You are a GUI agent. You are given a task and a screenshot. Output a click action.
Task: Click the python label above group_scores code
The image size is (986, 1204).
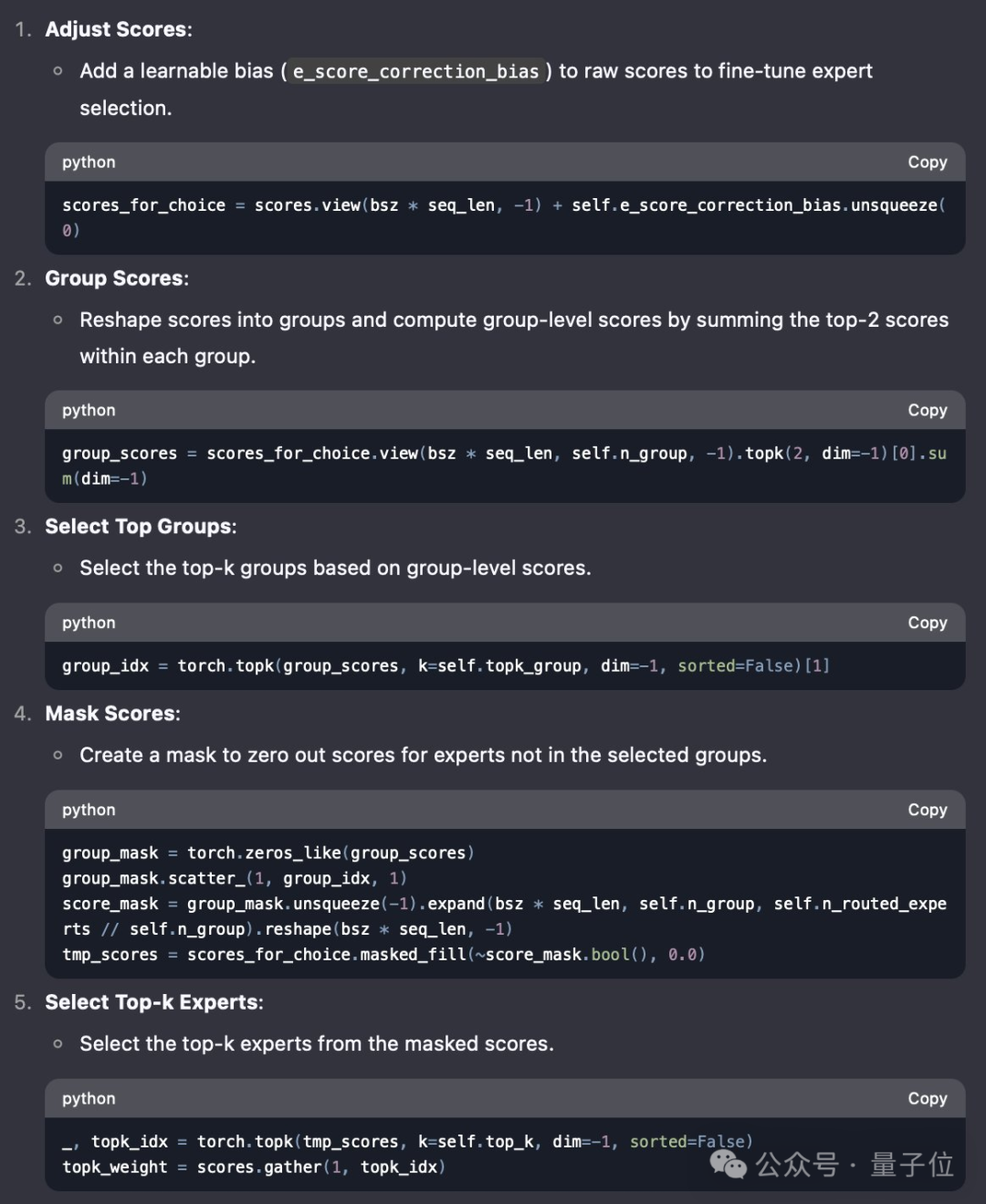(x=88, y=410)
